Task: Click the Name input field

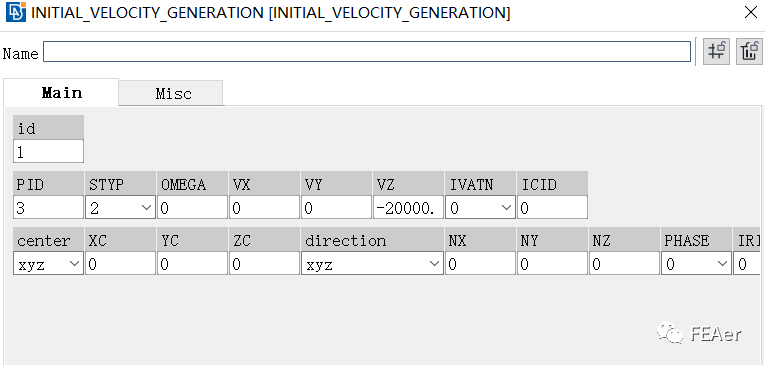Action: [x=367, y=52]
